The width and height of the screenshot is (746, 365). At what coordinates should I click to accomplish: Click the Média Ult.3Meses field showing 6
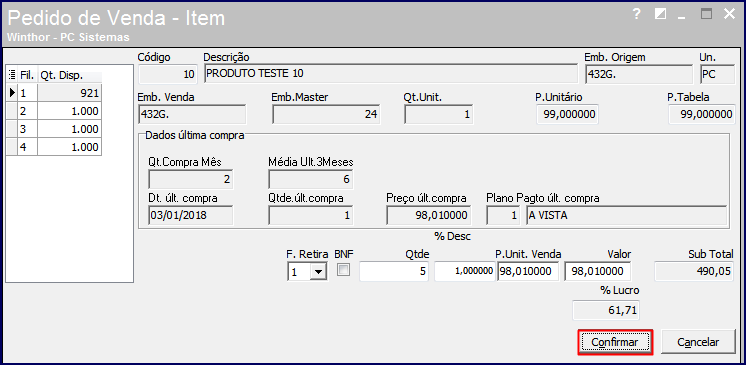(x=311, y=179)
